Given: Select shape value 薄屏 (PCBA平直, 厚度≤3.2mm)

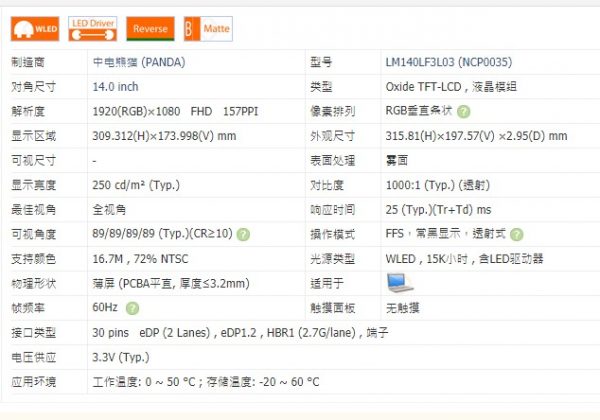Looking at the screenshot, I should [171, 283].
